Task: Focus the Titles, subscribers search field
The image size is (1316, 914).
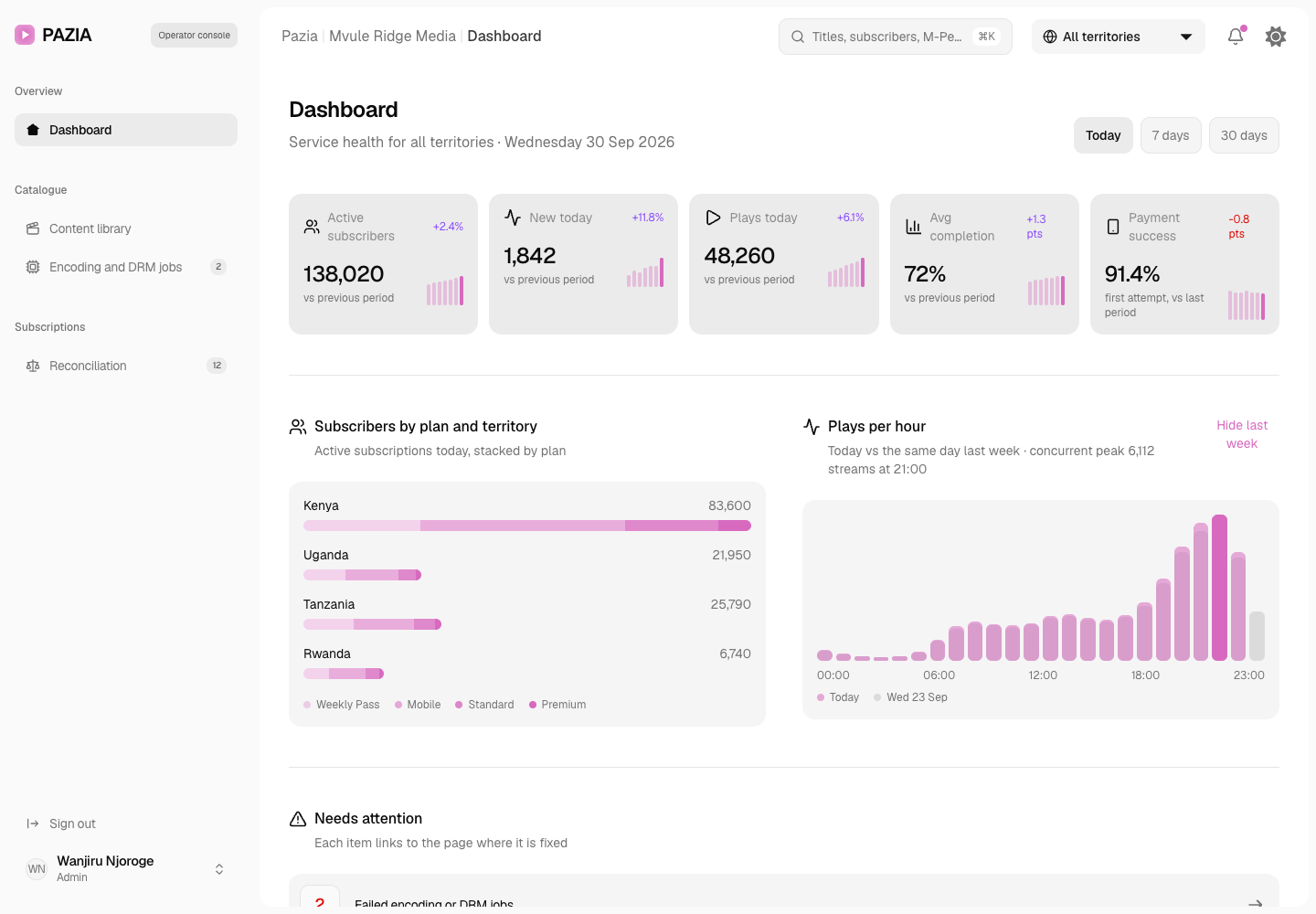Action: pyautogui.click(x=896, y=37)
